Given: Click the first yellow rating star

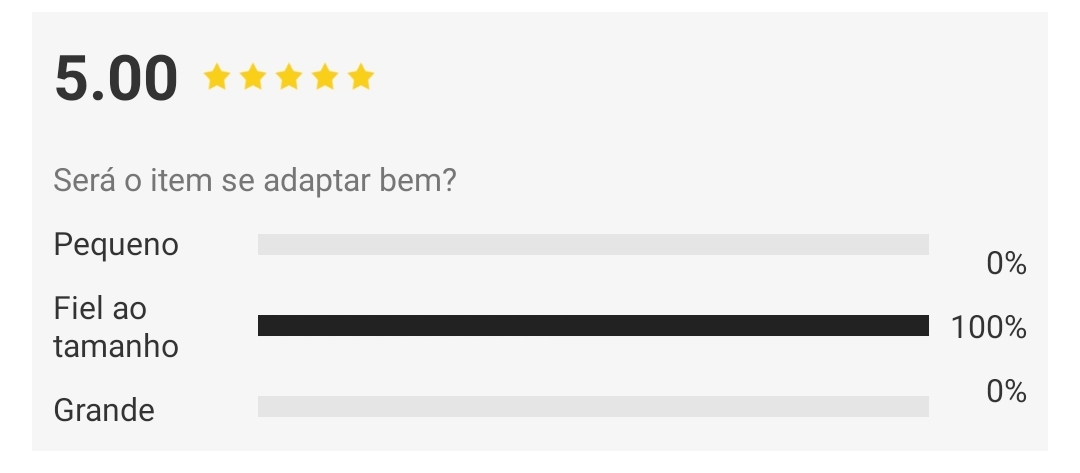Looking at the screenshot, I should coord(216,76).
